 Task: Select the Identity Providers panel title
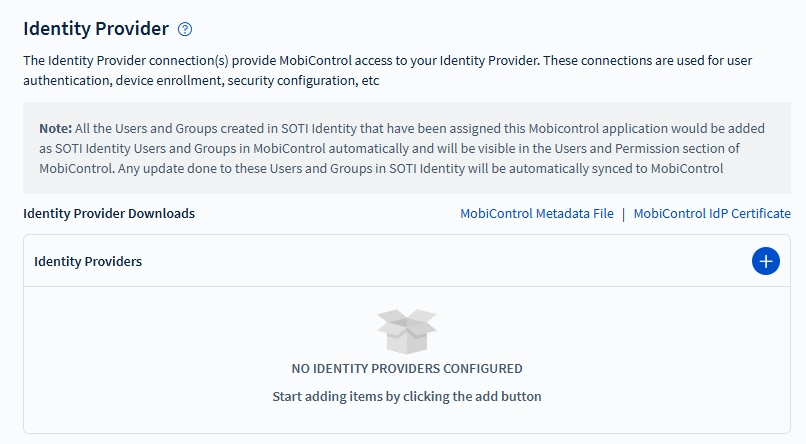pyautogui.click(x=88, y=261)
